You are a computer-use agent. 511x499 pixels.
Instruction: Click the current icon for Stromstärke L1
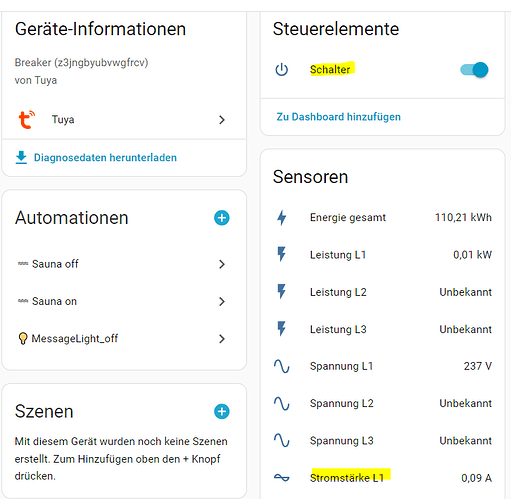[282, 478]
